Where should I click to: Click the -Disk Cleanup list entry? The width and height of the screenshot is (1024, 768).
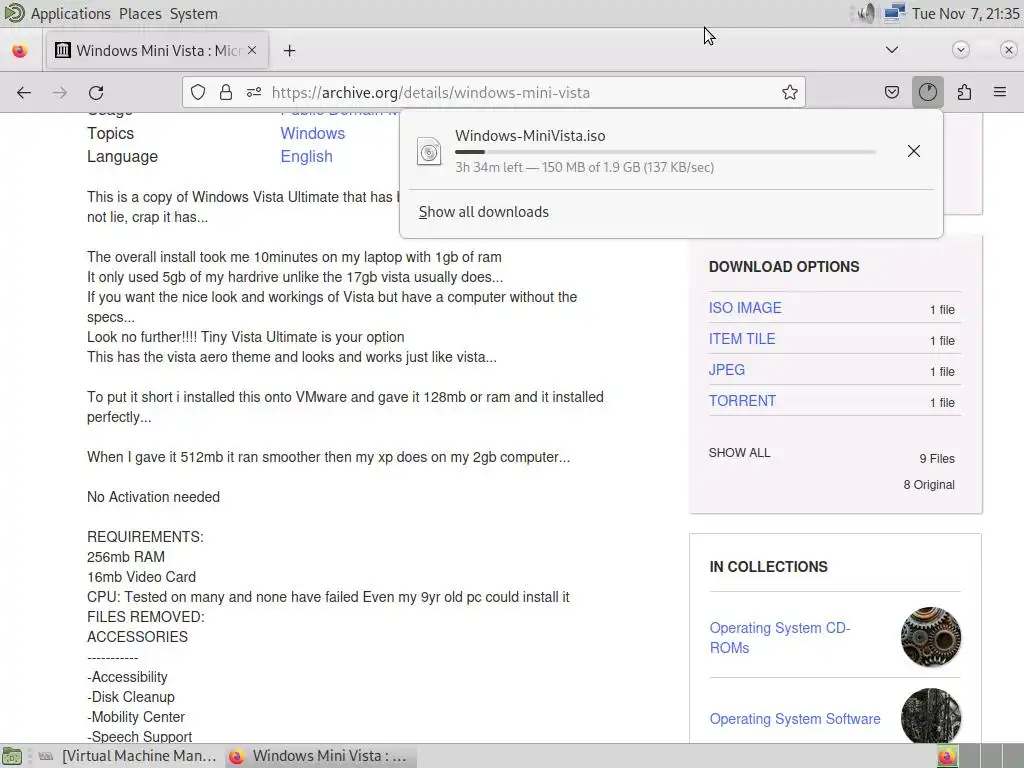tap(131, 697)
